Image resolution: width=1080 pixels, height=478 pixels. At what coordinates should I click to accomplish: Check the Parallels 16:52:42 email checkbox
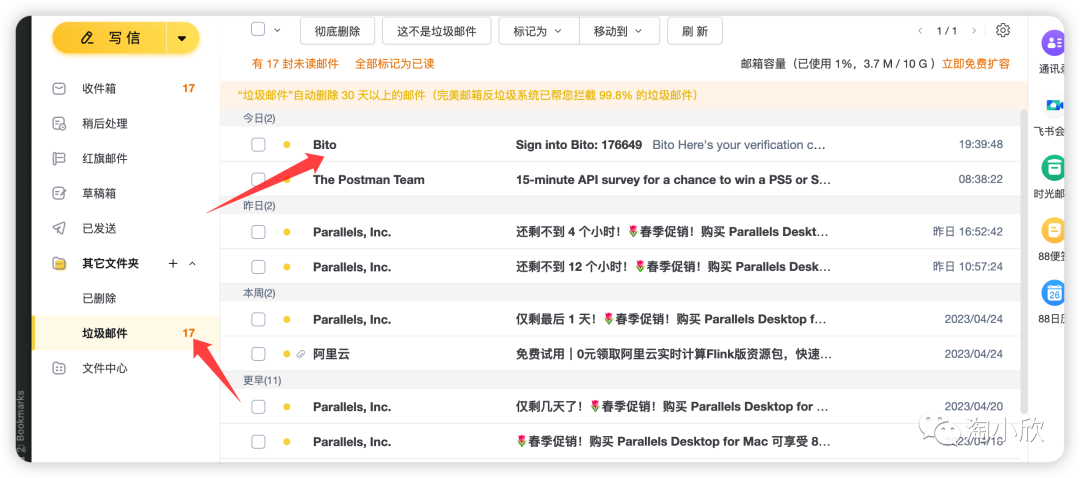click(258, 232)
